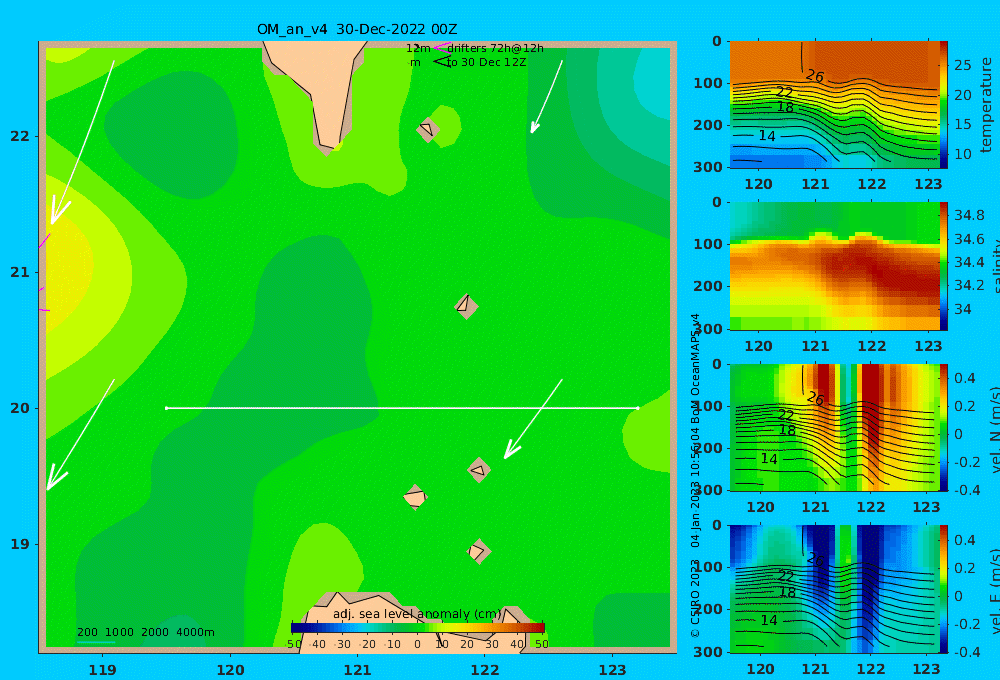Click the small island near 19.55N 121.95E
Screen dimensions: 1000x680
[x=479, y=470]
